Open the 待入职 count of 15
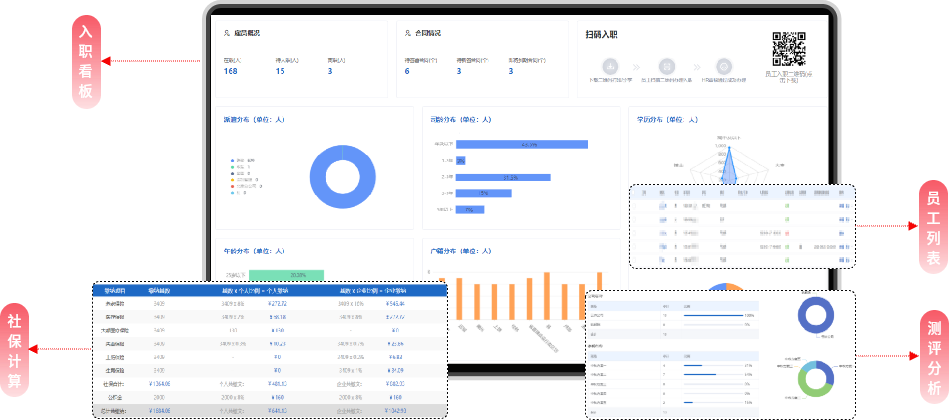 [x=280, y=71]
